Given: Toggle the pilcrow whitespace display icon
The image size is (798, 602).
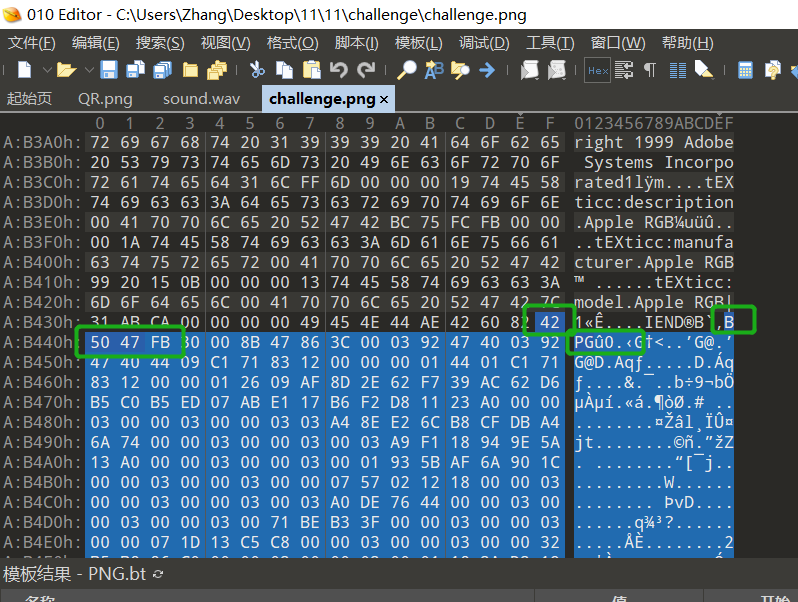Looking at the screenshot, I should click(650, 70).
